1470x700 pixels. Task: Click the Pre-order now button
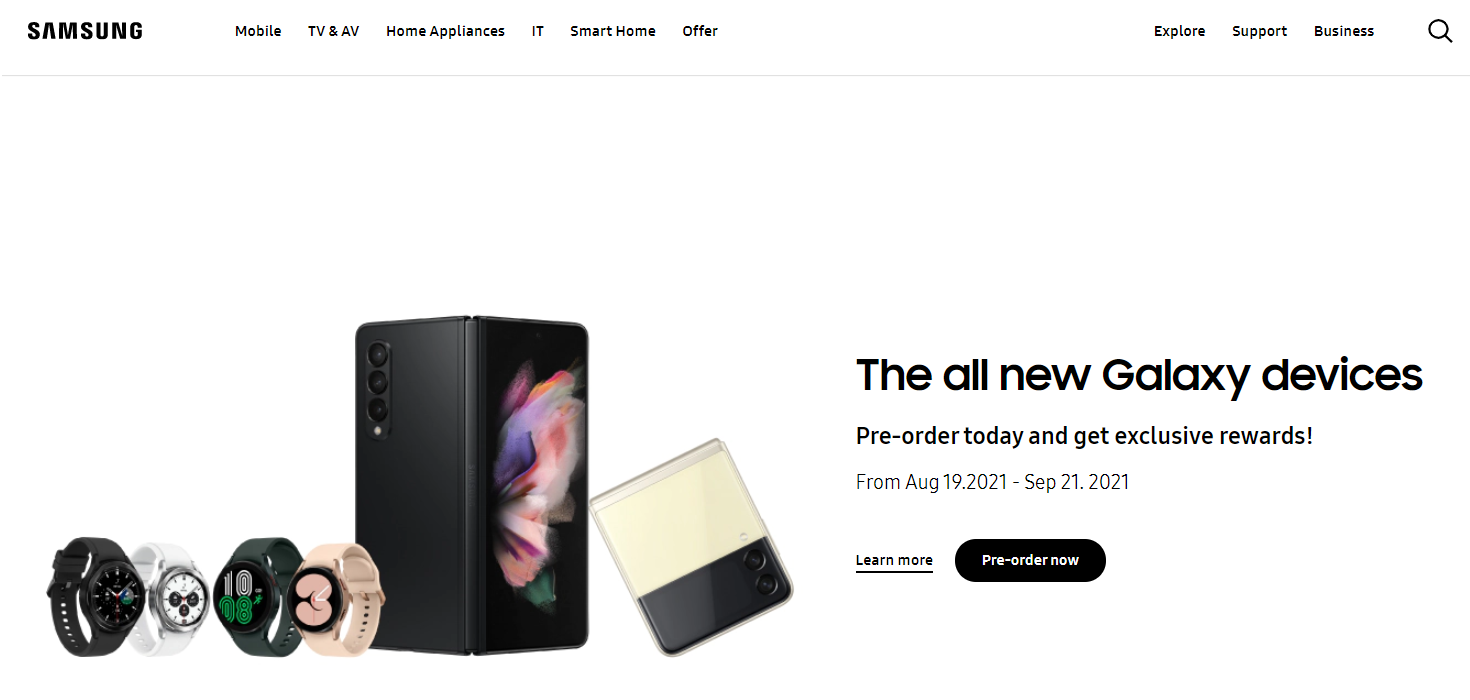pos(1030,560)
